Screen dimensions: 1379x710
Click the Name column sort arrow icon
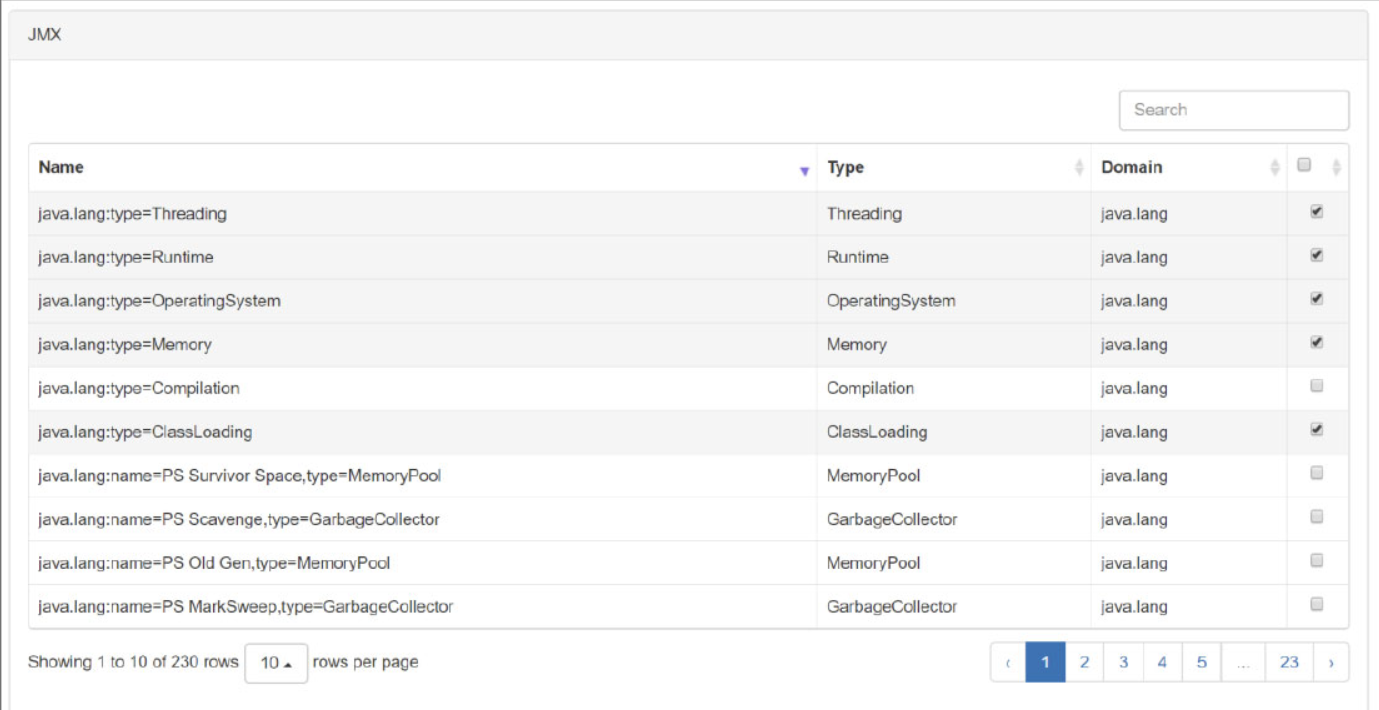click(x=804, y=171)
